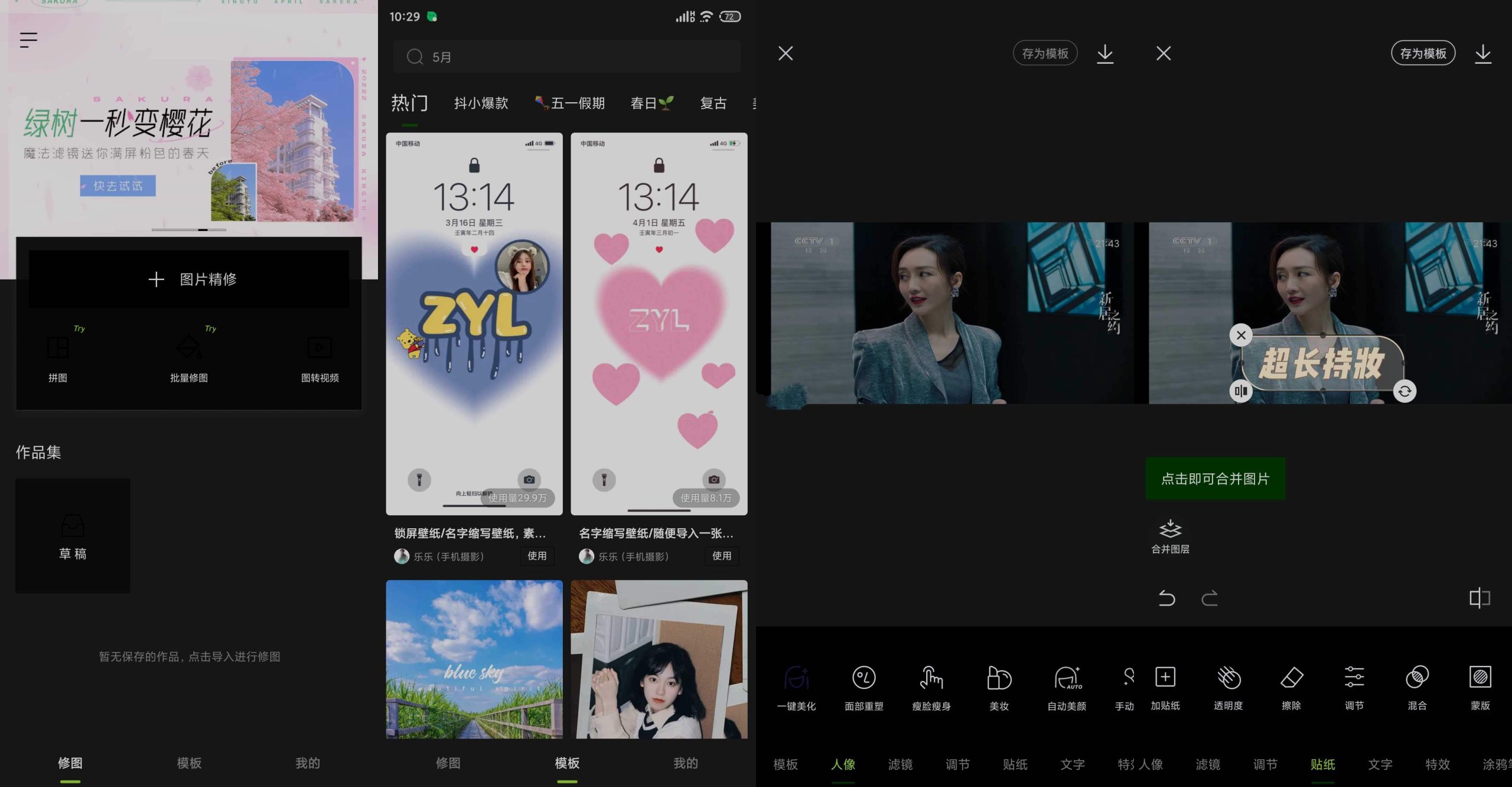The height and width of the screenshot is (787, 1512).
Task: Click 合并图层 to merge layers
Action: tap(1168, 536)
